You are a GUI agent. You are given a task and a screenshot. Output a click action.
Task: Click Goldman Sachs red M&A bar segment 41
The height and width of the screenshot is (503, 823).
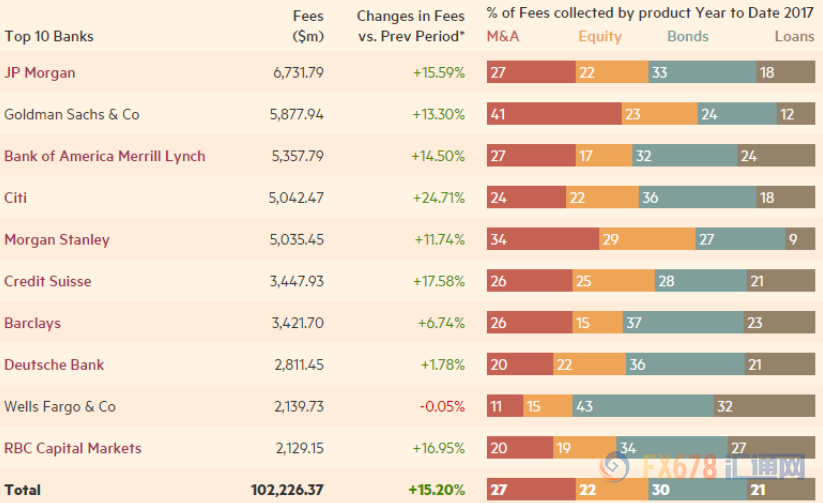coord(554,114)
